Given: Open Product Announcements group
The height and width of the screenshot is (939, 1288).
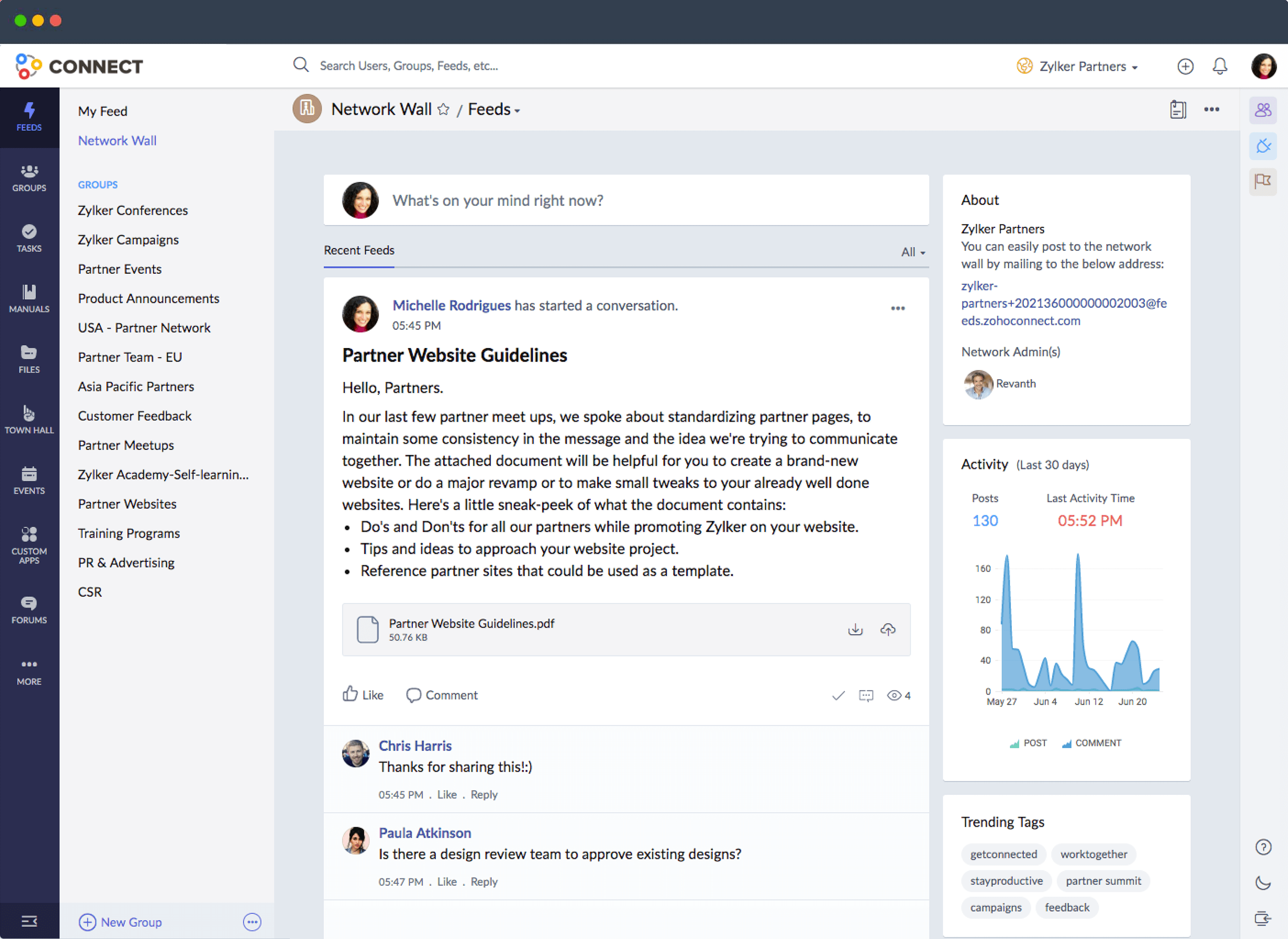Looking at the screenshot, I should (x=148, y=298).
